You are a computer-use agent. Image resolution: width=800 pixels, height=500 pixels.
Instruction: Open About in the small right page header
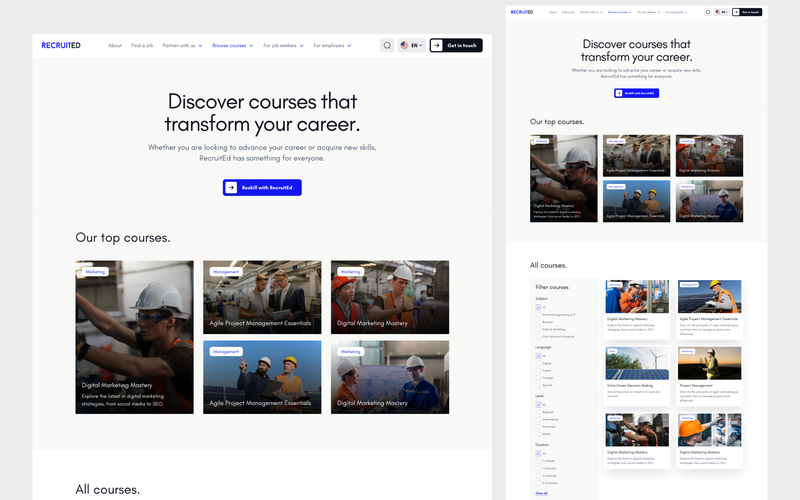click(x=553, y=12)
